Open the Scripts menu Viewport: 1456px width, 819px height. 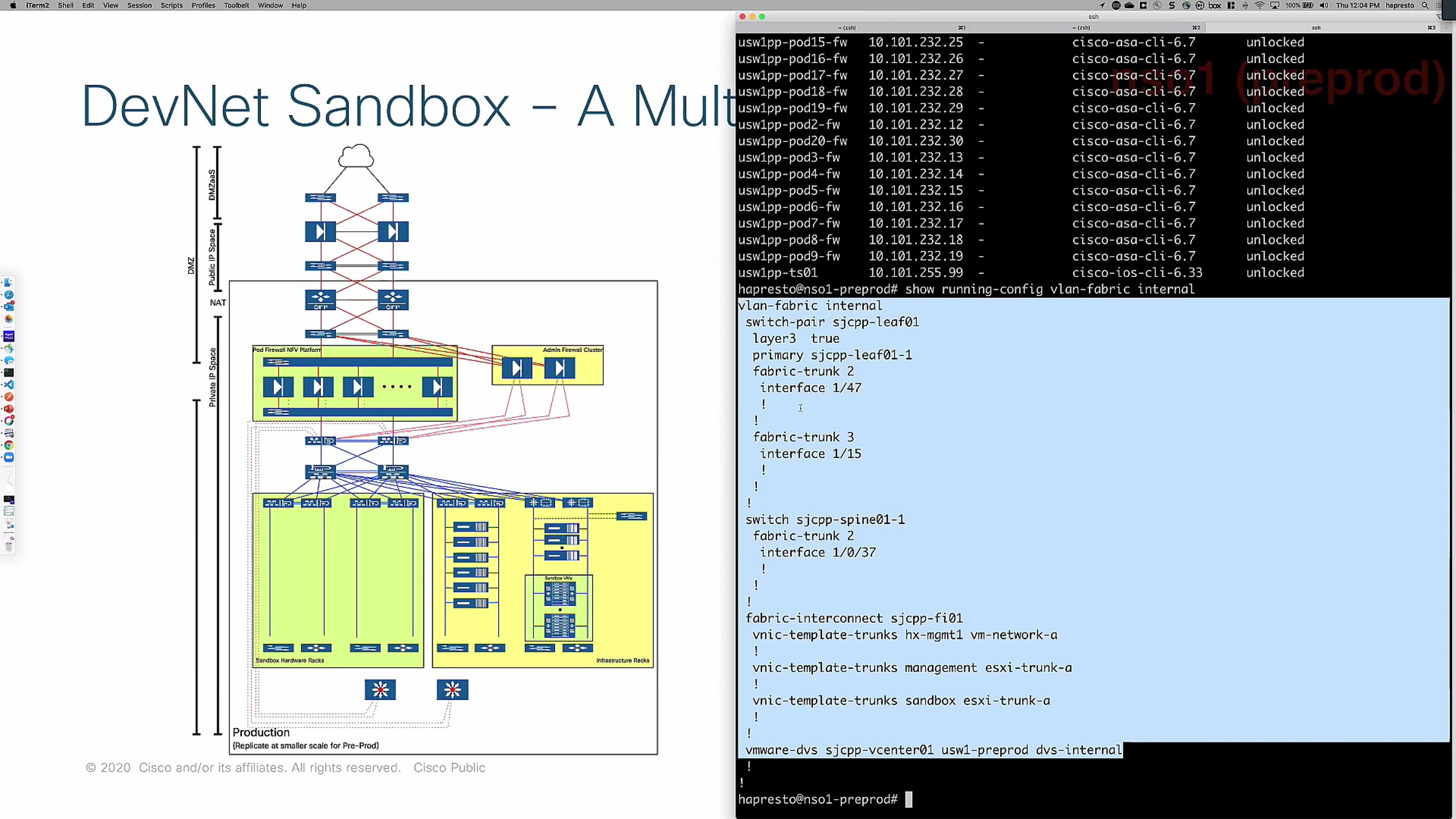coord(172,5)
